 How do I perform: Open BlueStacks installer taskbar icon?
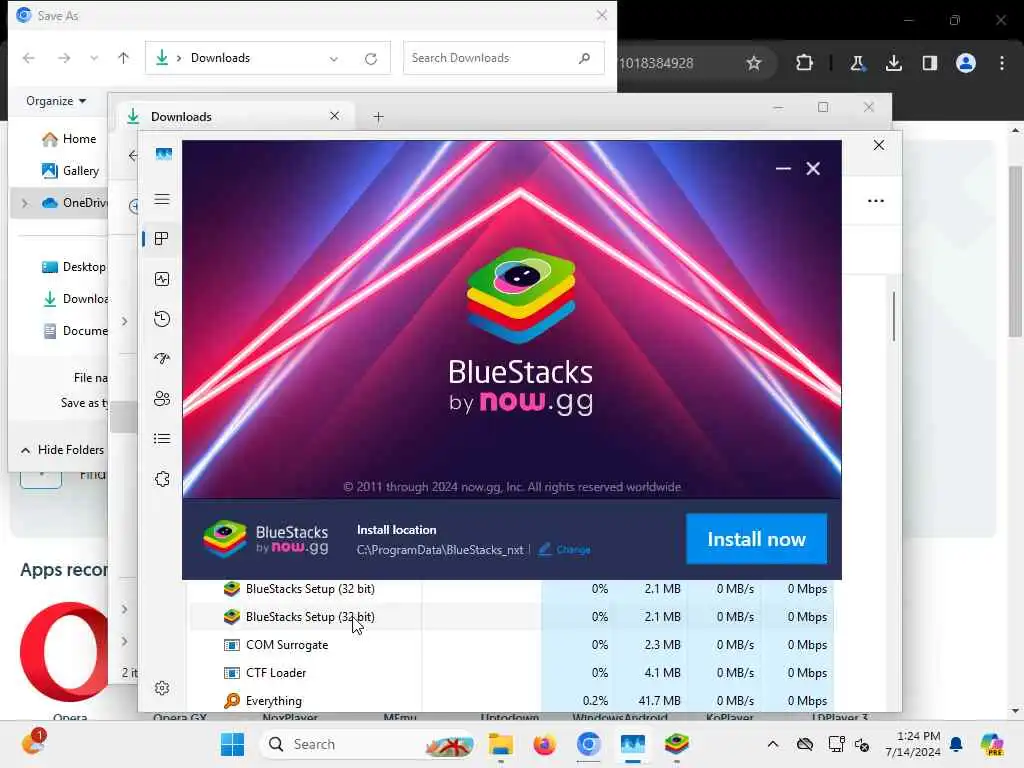(x=677, y=744)
